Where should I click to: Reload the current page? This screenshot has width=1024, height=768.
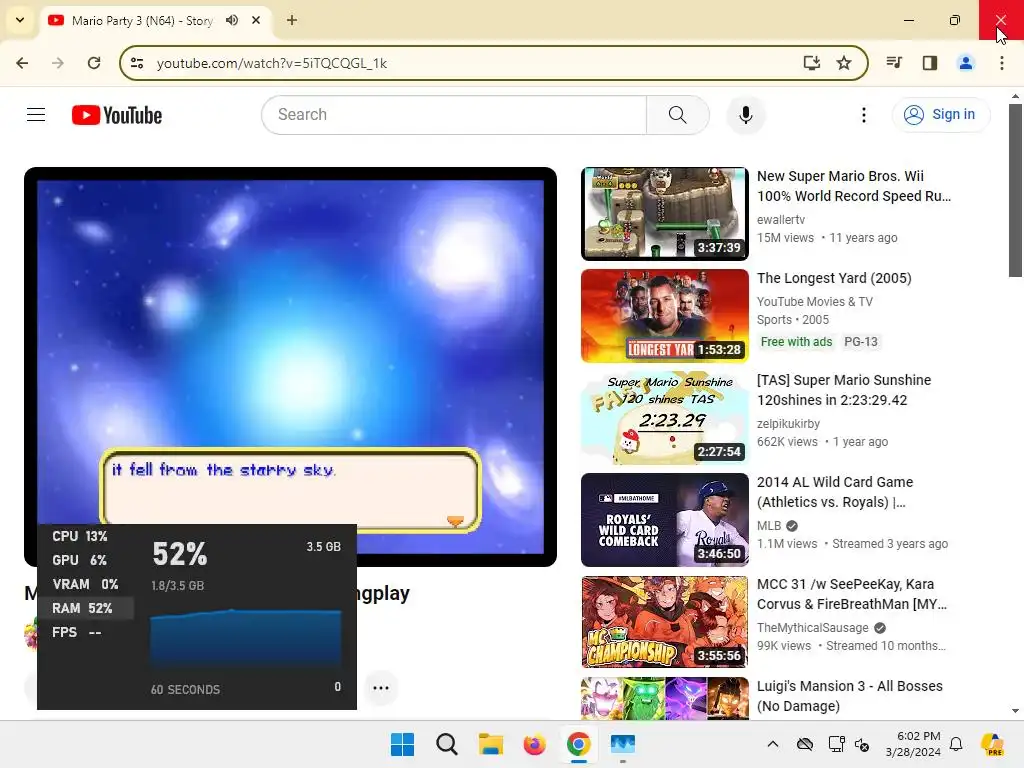coord(94,63)
